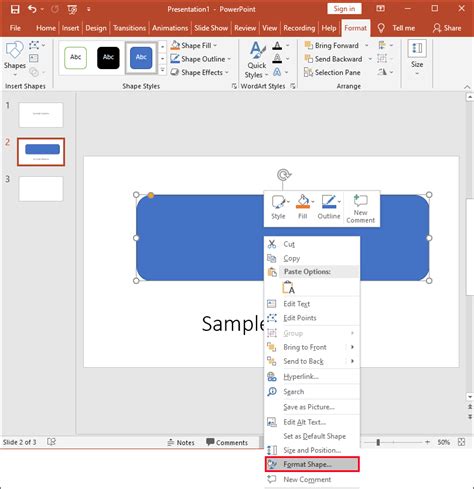Toggle the Notes pane
The image size is (474, 489).
tap(181, 443)
